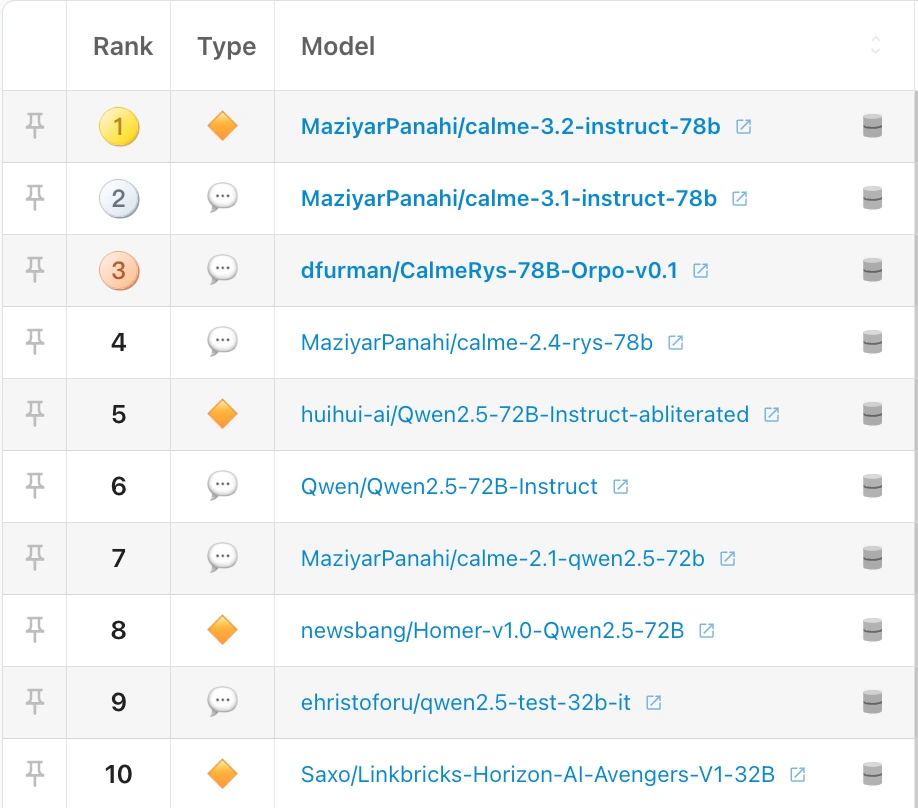Open database details icon for calme-3.2-instruct-78b
918x808 pixels.
tap(872, 126)
